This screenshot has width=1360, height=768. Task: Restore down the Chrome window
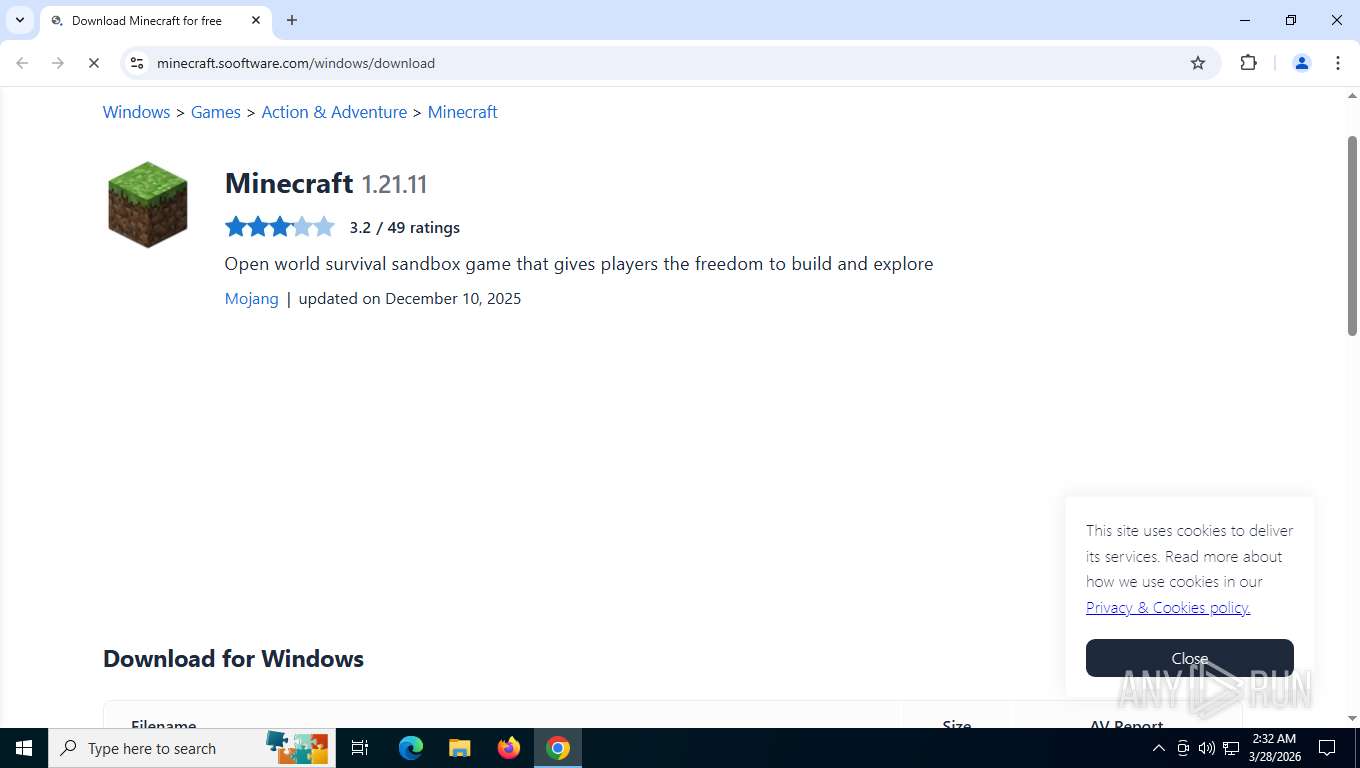click(1291, 20)
